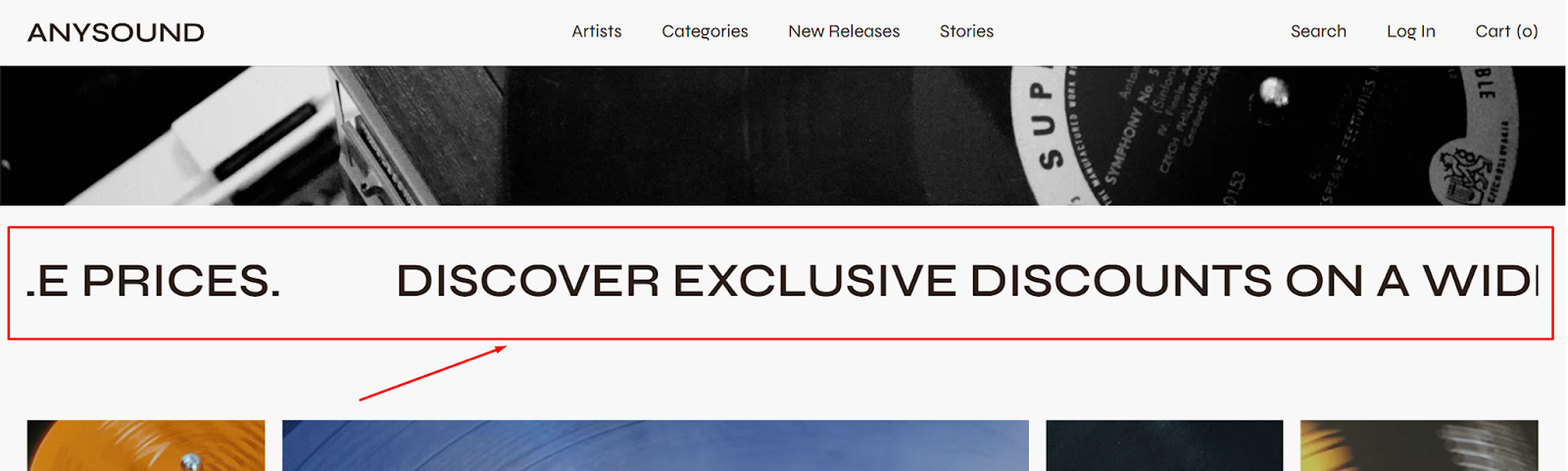
Task: Open the Cart (0) link
Action: pos(1506,31)
